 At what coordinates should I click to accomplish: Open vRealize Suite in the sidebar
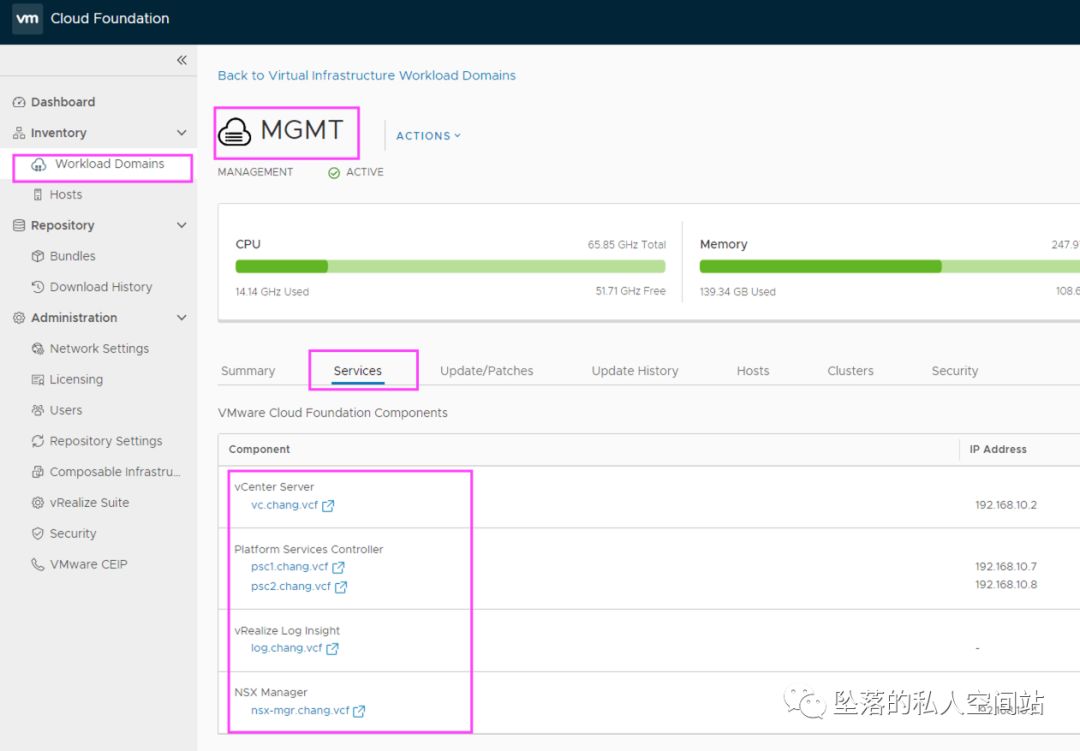click(x=89, y=503)
